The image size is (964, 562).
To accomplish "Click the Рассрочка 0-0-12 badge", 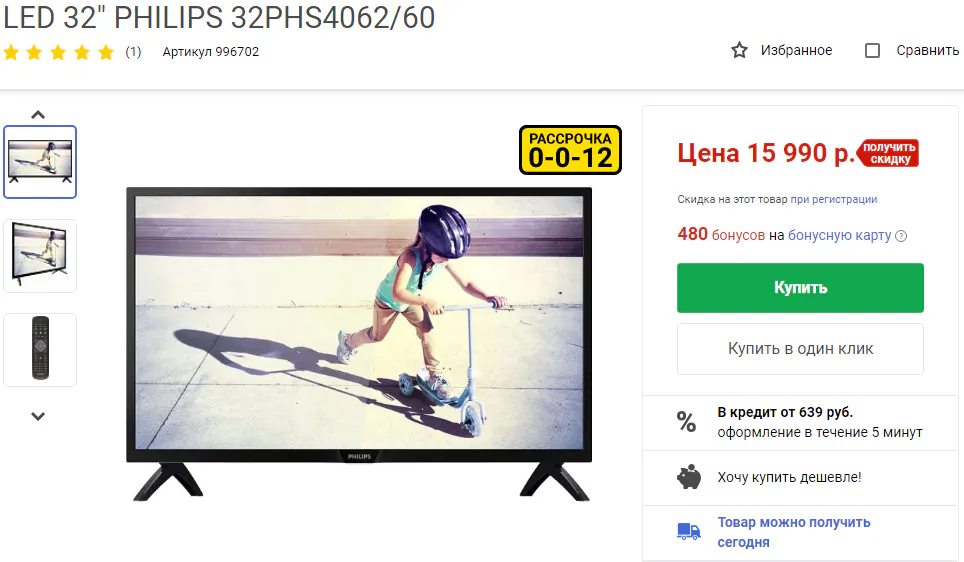I will 571,150.
